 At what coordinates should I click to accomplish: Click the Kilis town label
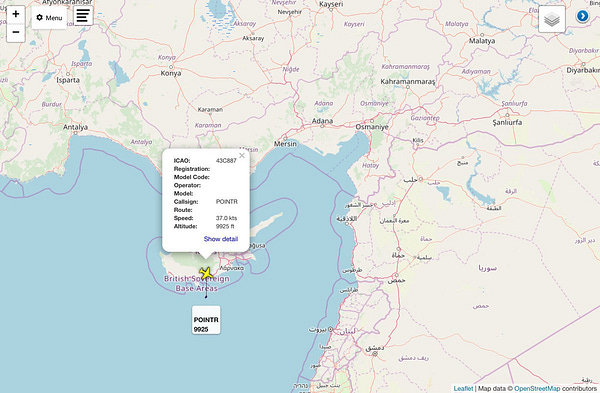point(418,140)
